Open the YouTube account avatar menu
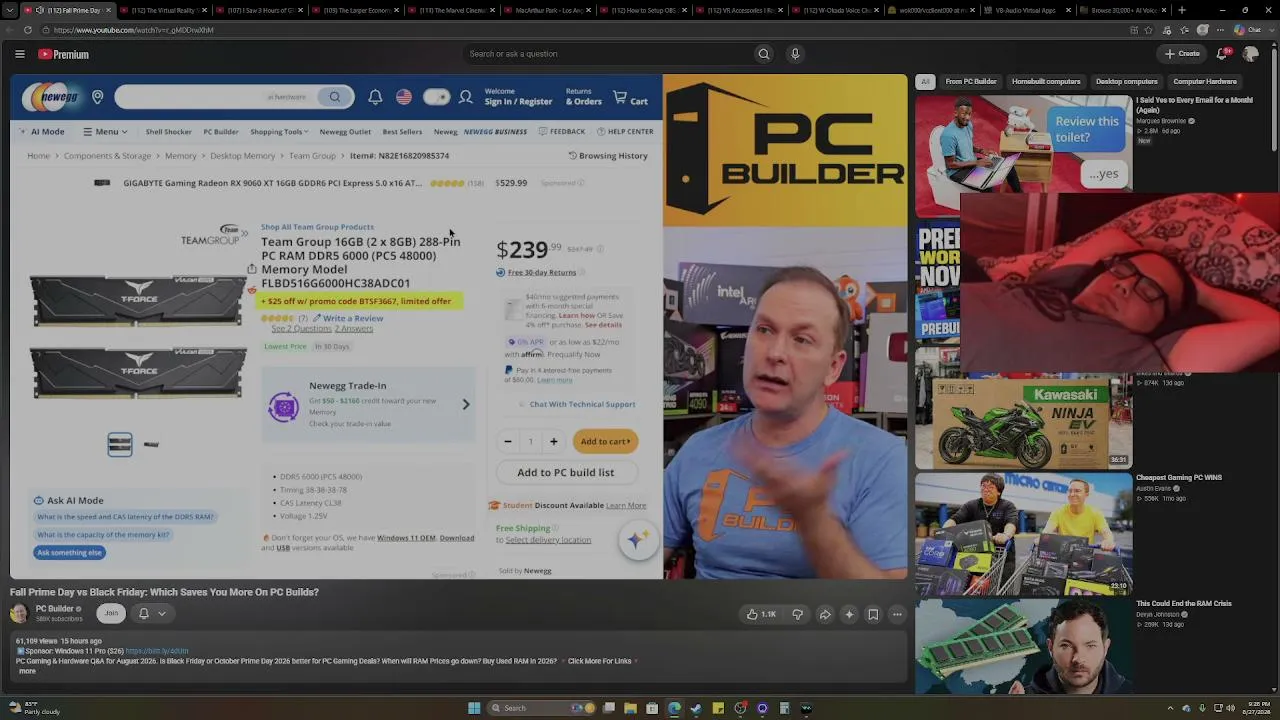The width and height of the screenshot is (1280, 720). pos(1251,54)
